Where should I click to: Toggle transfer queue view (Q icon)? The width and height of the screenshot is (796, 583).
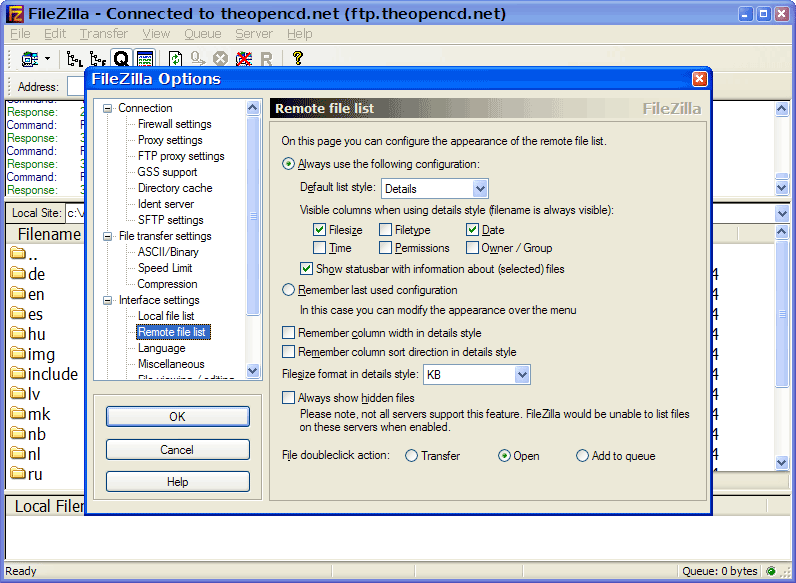click(121, 59)
